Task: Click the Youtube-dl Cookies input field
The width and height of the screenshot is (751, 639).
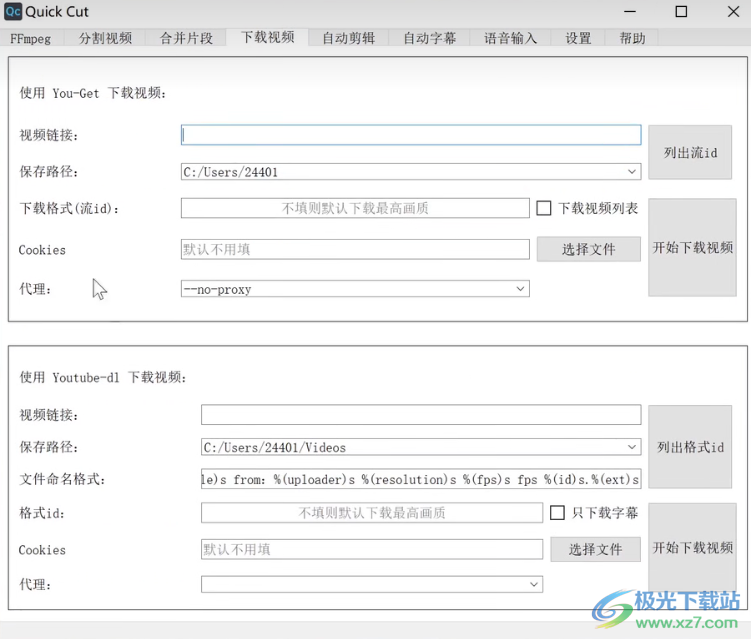Action: point(372,549)
